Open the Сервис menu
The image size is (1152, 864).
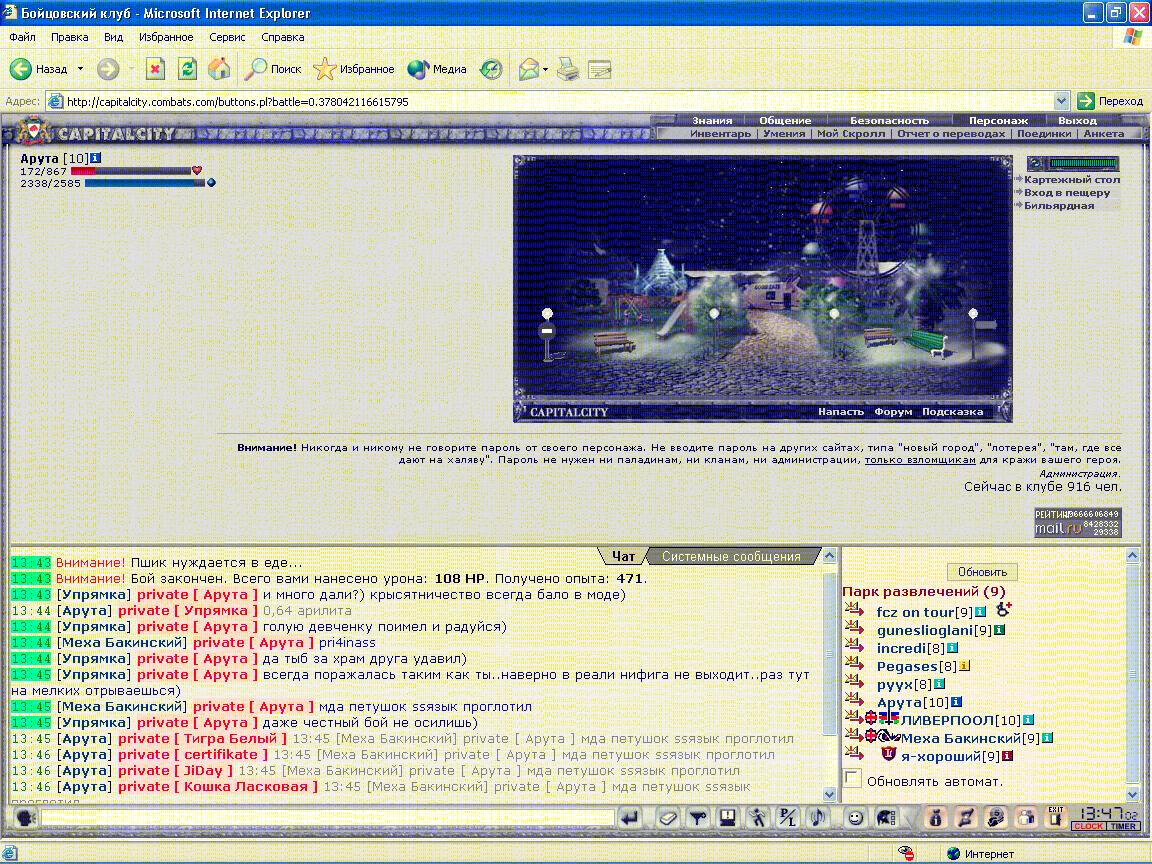pyautogui.click(x=227, y=37)
